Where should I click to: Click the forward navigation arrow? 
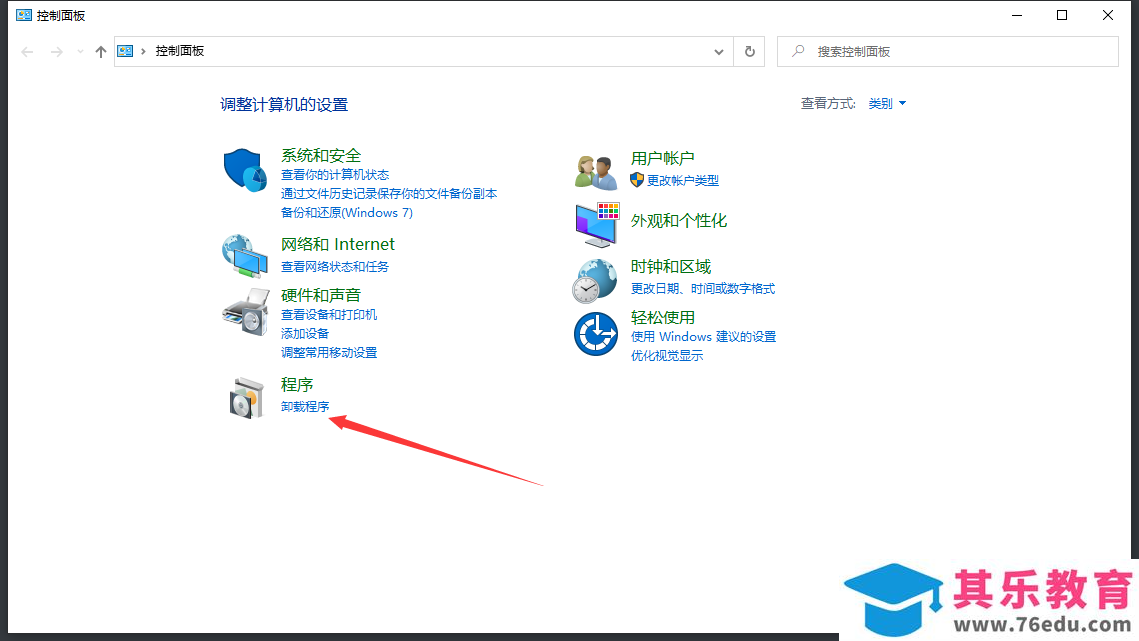pyautogui.click(x=57, y=52)
